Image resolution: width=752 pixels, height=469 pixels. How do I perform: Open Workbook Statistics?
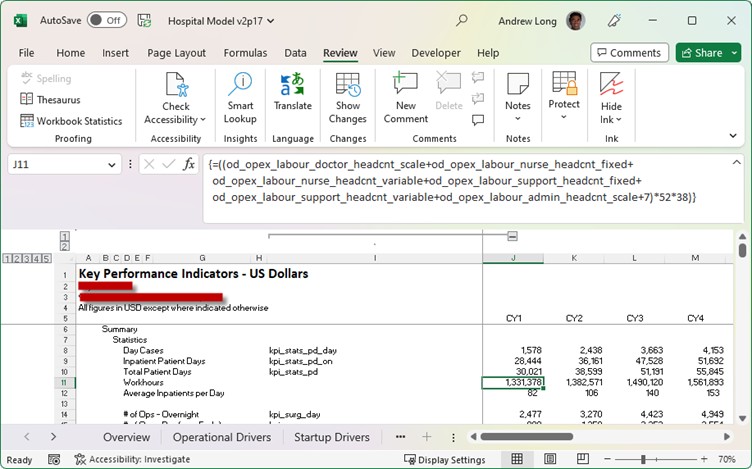[x=71, y=121]
